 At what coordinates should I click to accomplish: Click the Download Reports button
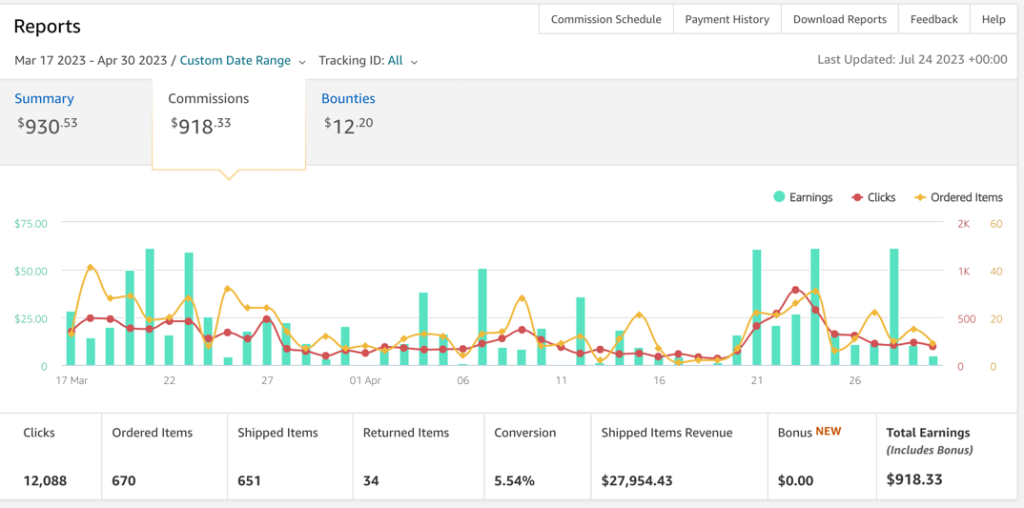pyautogui.click(x=839, y=19)
